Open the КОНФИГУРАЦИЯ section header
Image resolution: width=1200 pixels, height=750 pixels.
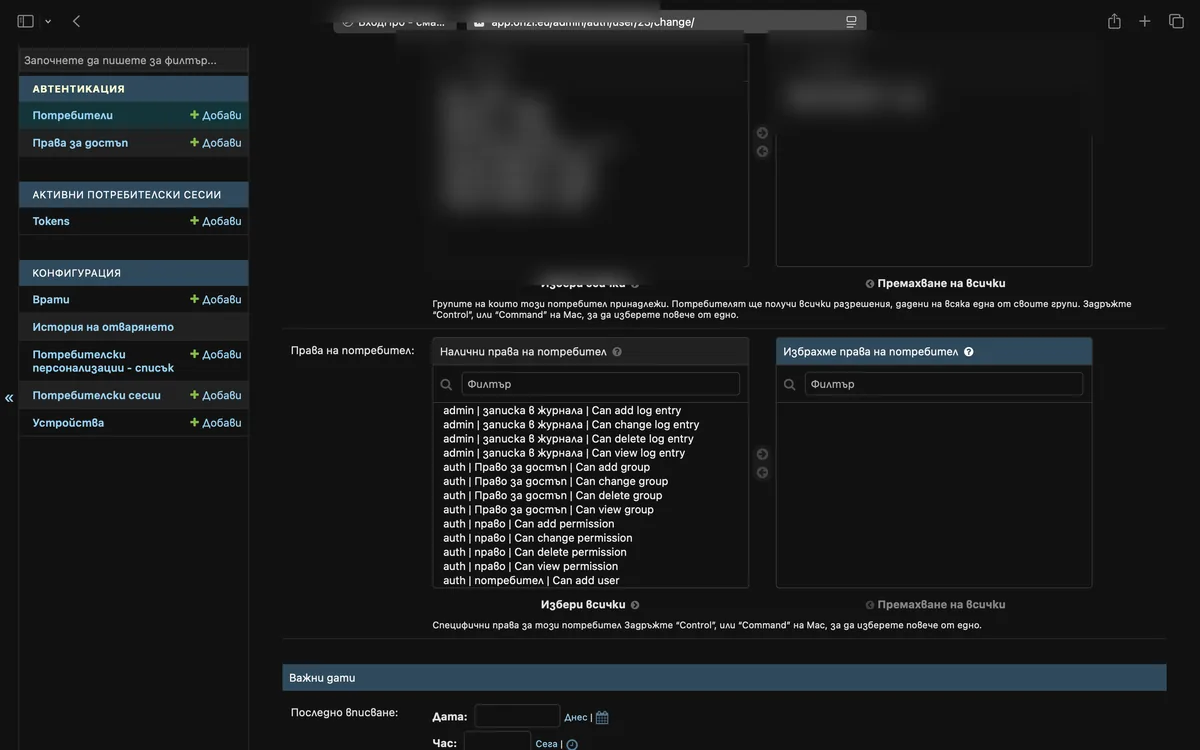pyautogui.click(x=76, y=273)
